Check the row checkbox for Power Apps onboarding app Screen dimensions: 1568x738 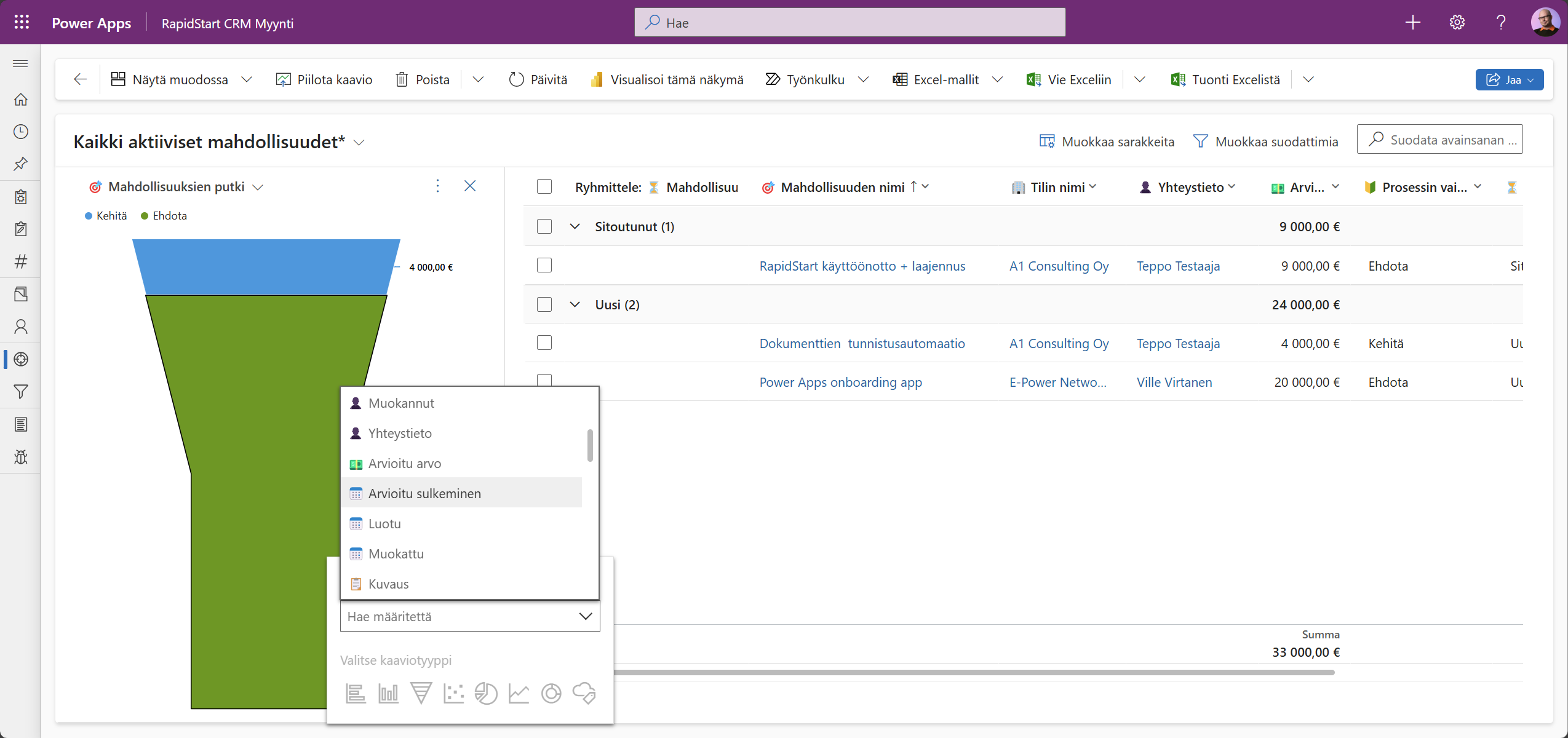544,380
